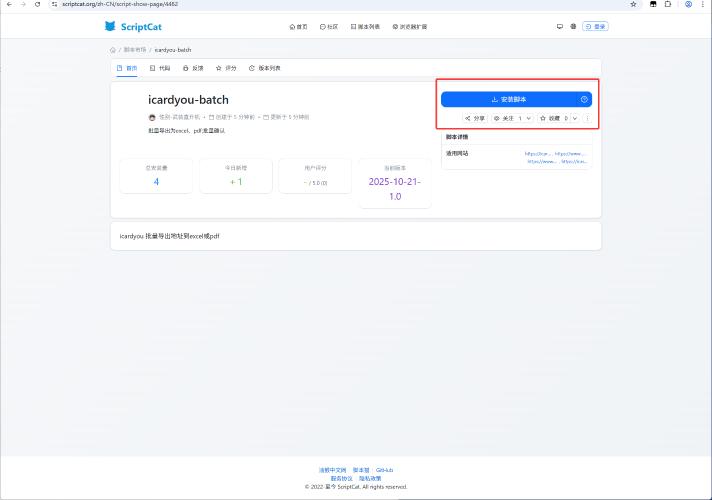Expand the 关注 dropdown arrow
The image size is (712, 500).
pos(529,118)
